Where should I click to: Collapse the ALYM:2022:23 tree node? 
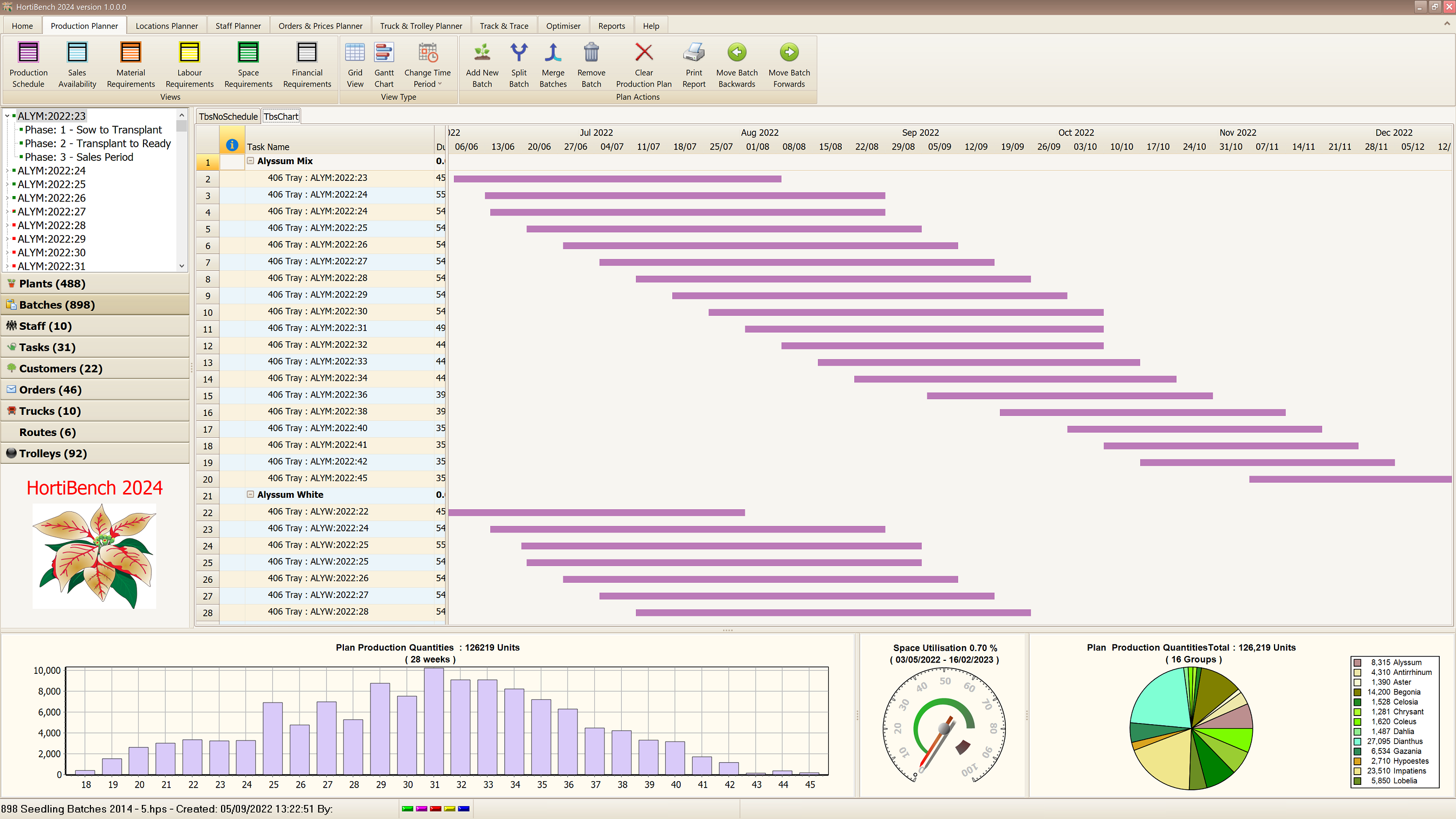[x=8, y=116]
